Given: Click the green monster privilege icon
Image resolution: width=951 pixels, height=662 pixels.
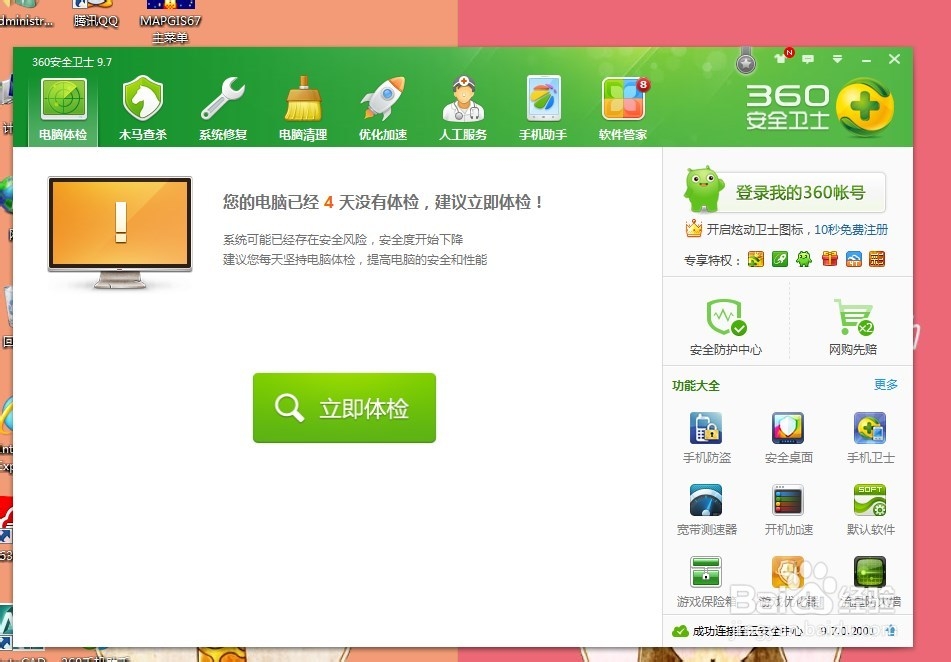Looking at the screenshot, I should [x=804, y=259].
